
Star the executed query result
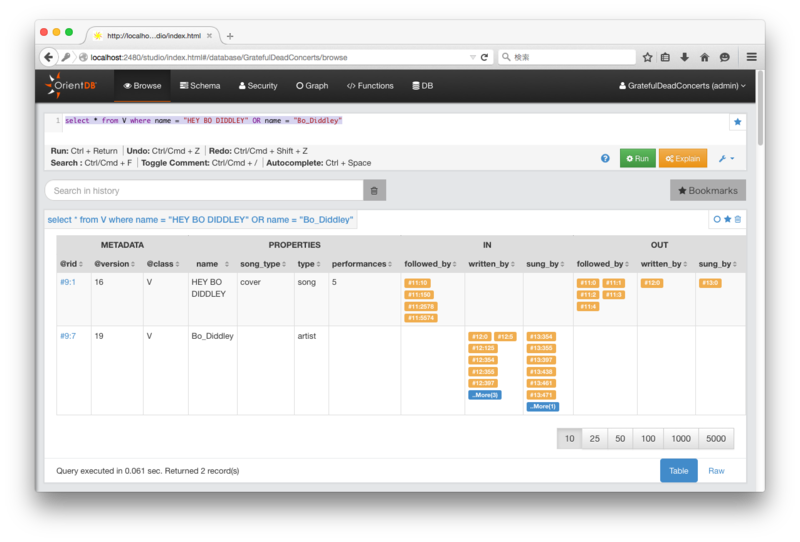click(x=728, y=219)
